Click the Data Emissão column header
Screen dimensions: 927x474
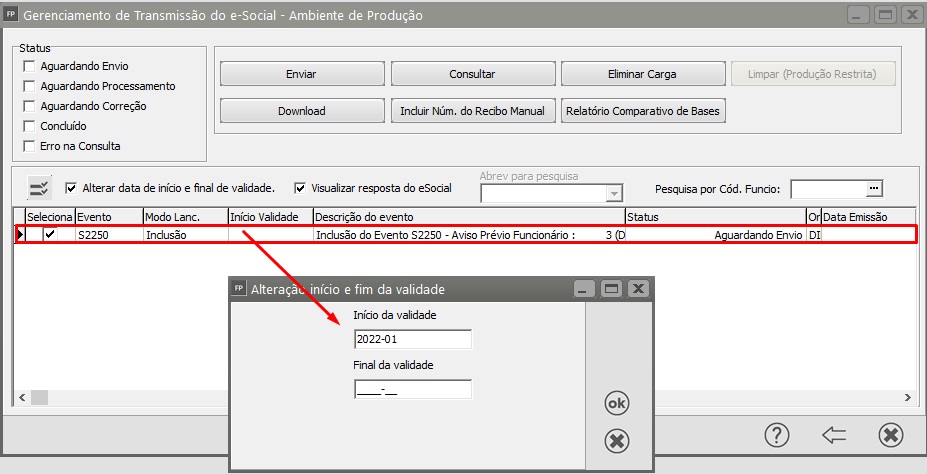coord(868,217)
